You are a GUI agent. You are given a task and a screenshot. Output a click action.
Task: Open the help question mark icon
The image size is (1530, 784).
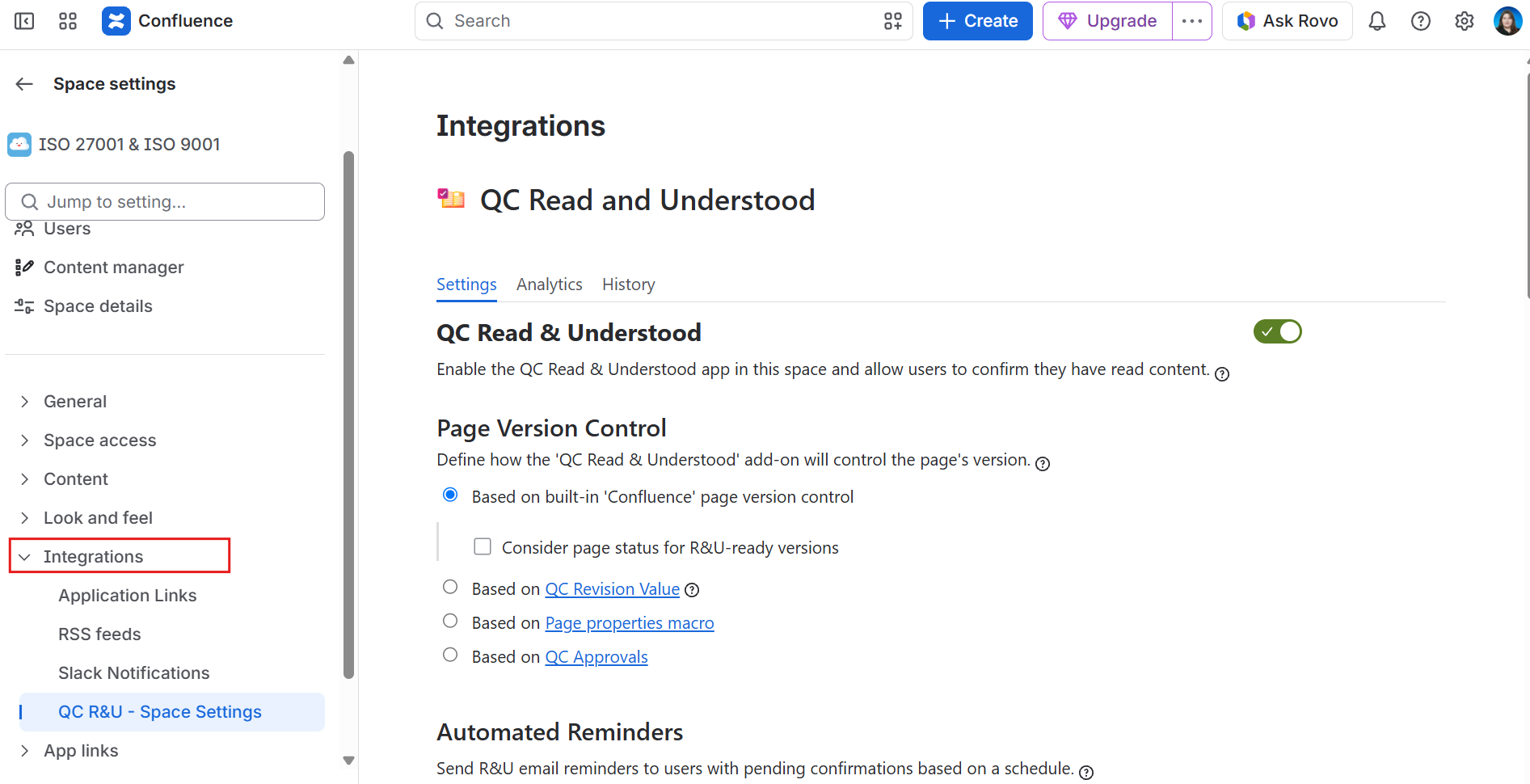click(x=1421, y=21)
